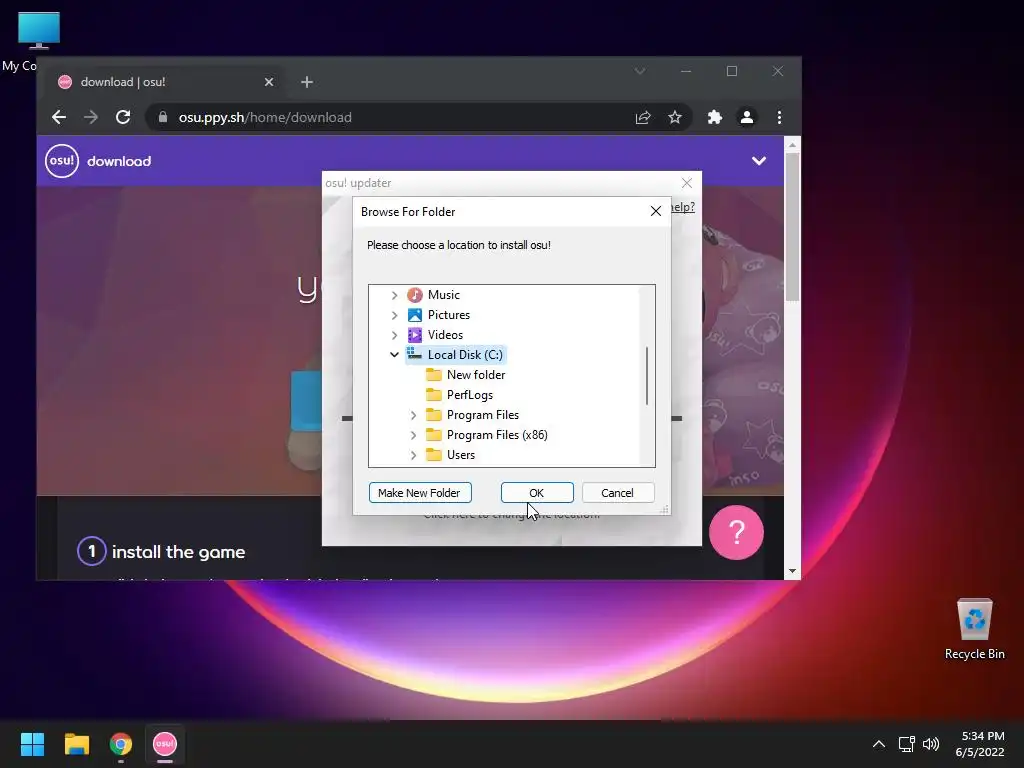The width and height of the screenshot is (1024, 768).
Task: Open the Chrome extensions puzzle icon
Action: pos(715,118)
